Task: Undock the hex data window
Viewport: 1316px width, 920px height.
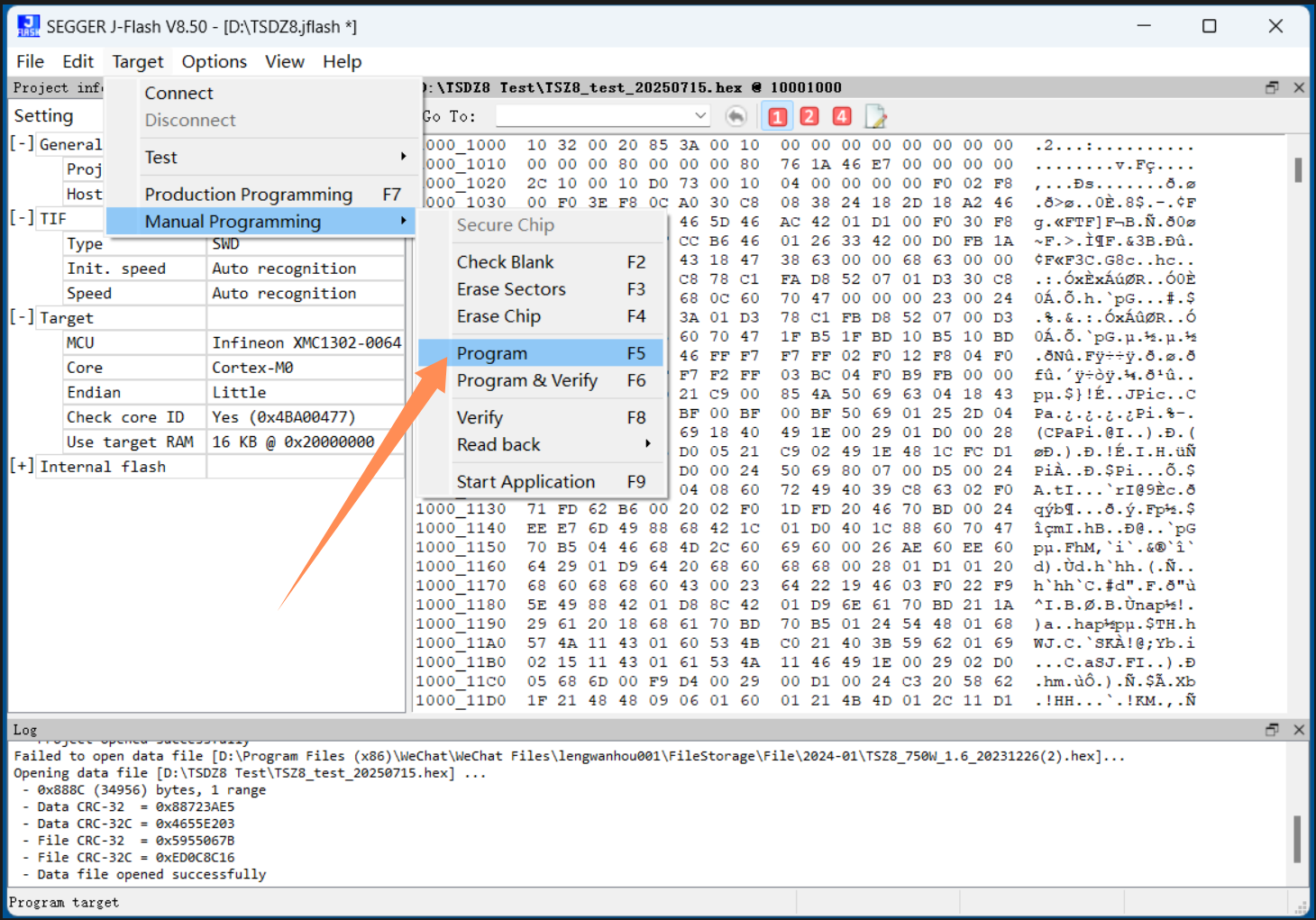Action: [x=1272, y=87]
